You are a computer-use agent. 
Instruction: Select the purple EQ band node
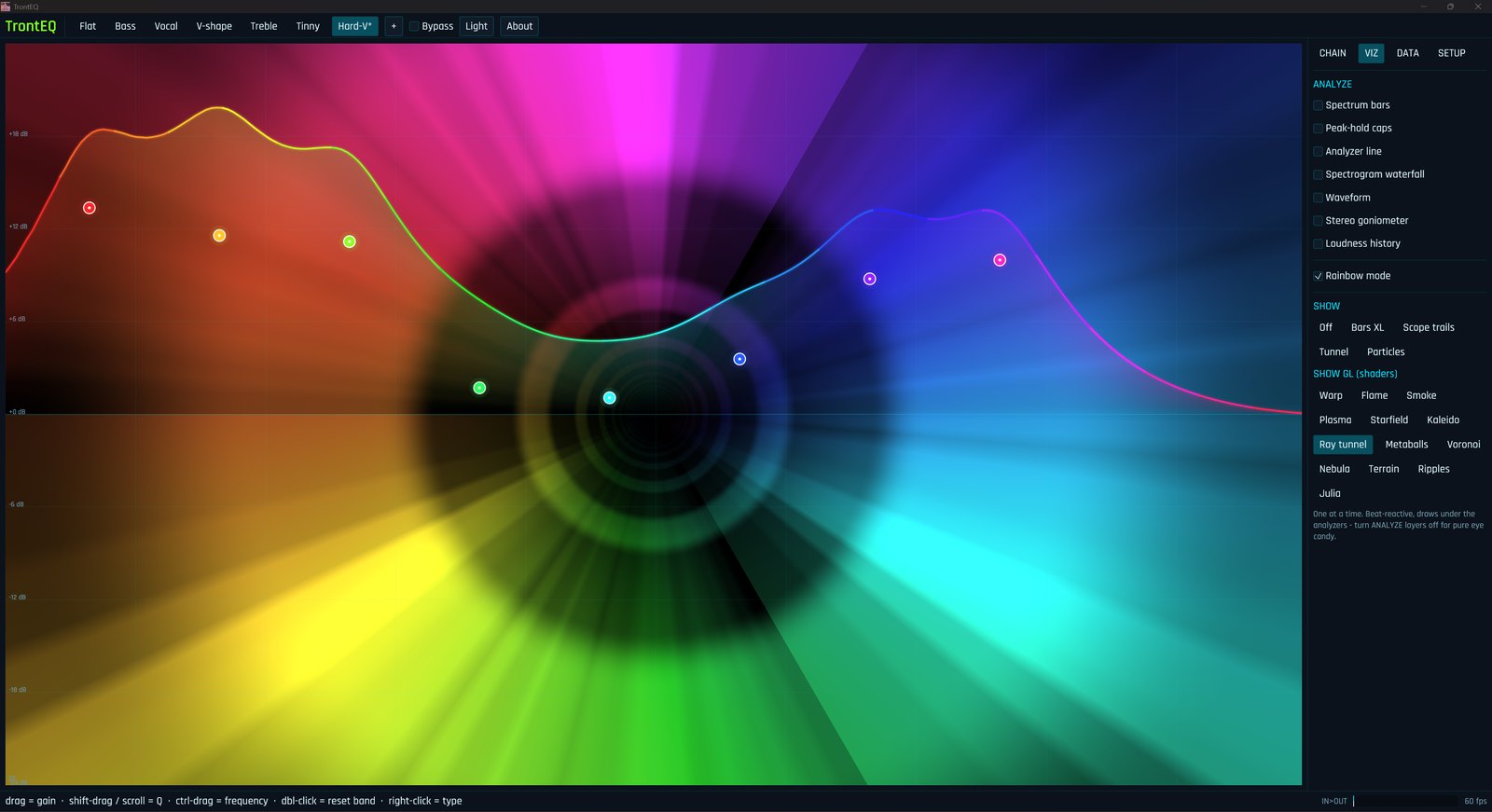870,279
